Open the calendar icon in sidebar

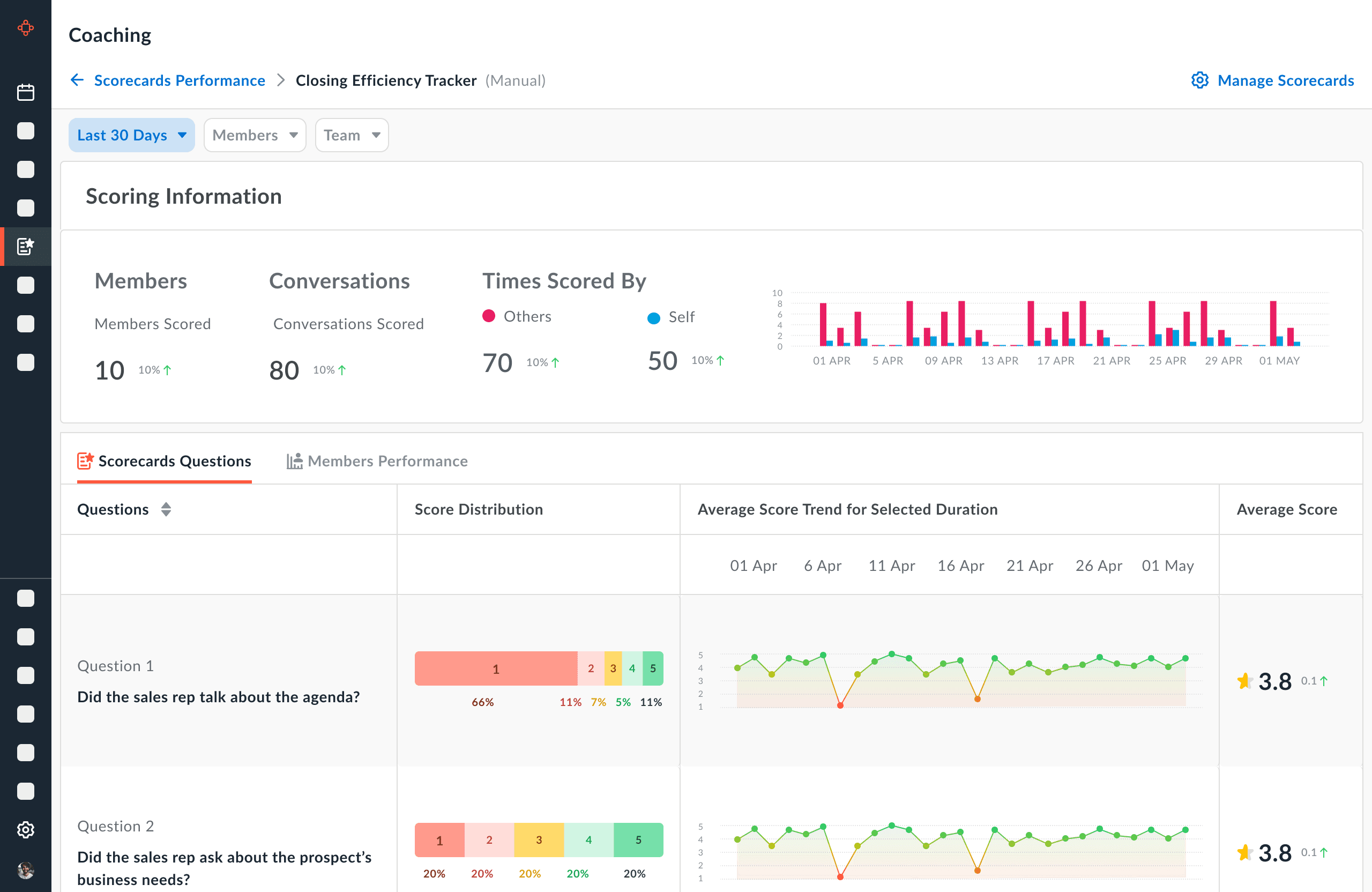(x=25, y=92)
